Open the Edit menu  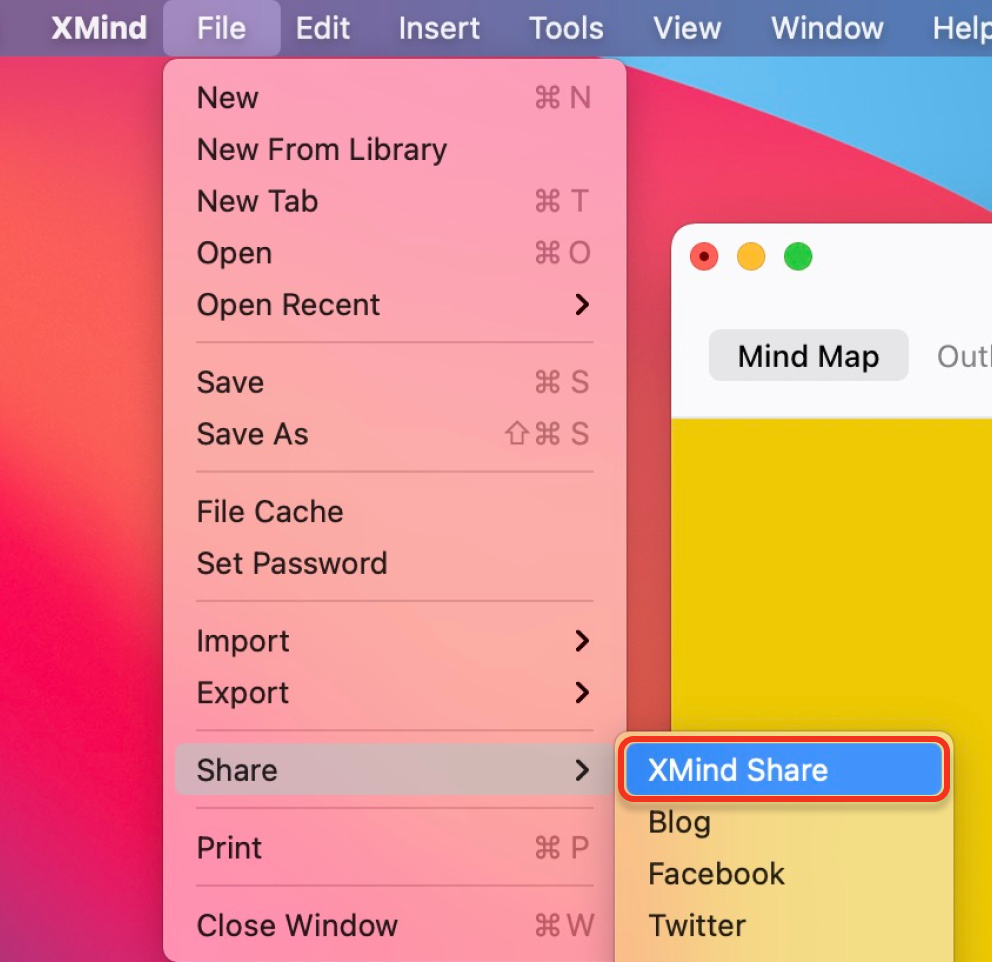pos(323,28)
